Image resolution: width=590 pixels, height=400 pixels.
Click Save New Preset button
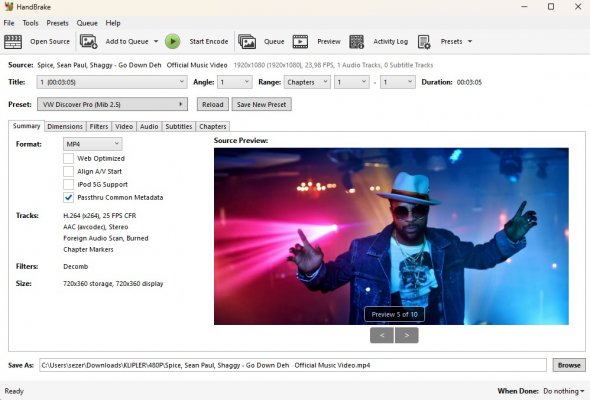tap(262, 104)
